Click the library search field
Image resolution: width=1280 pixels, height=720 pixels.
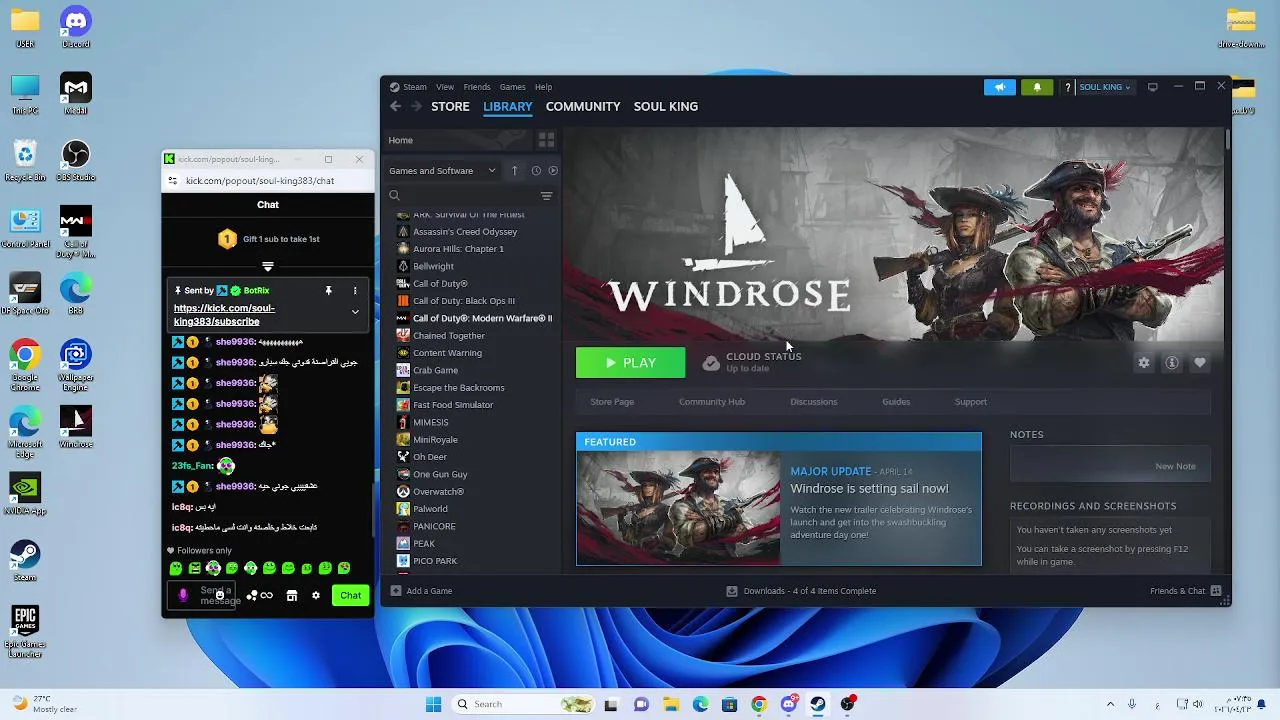460,196
